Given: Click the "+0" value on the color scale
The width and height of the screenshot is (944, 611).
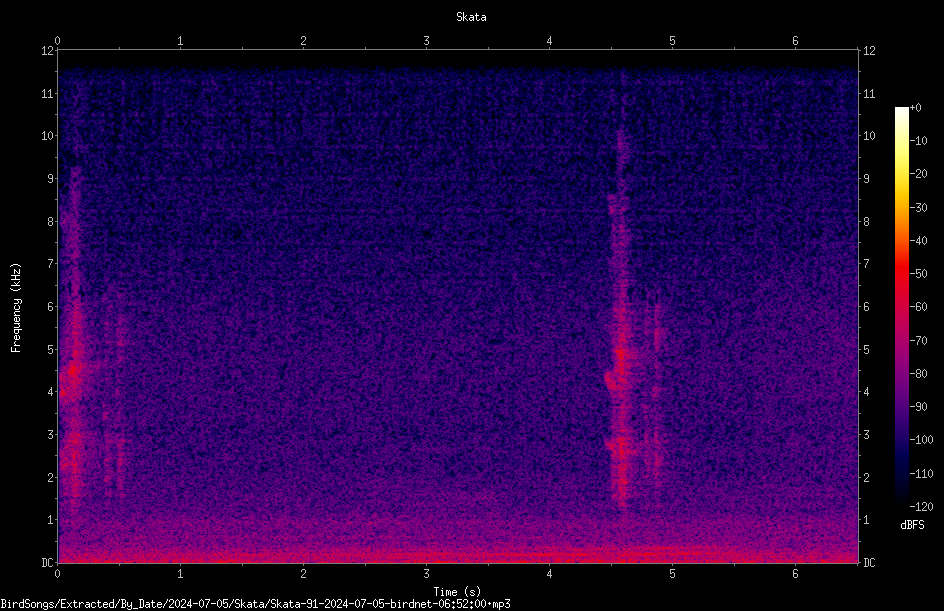Looking at the screenshot, I should pyautogui.click(x=915, y=108).
